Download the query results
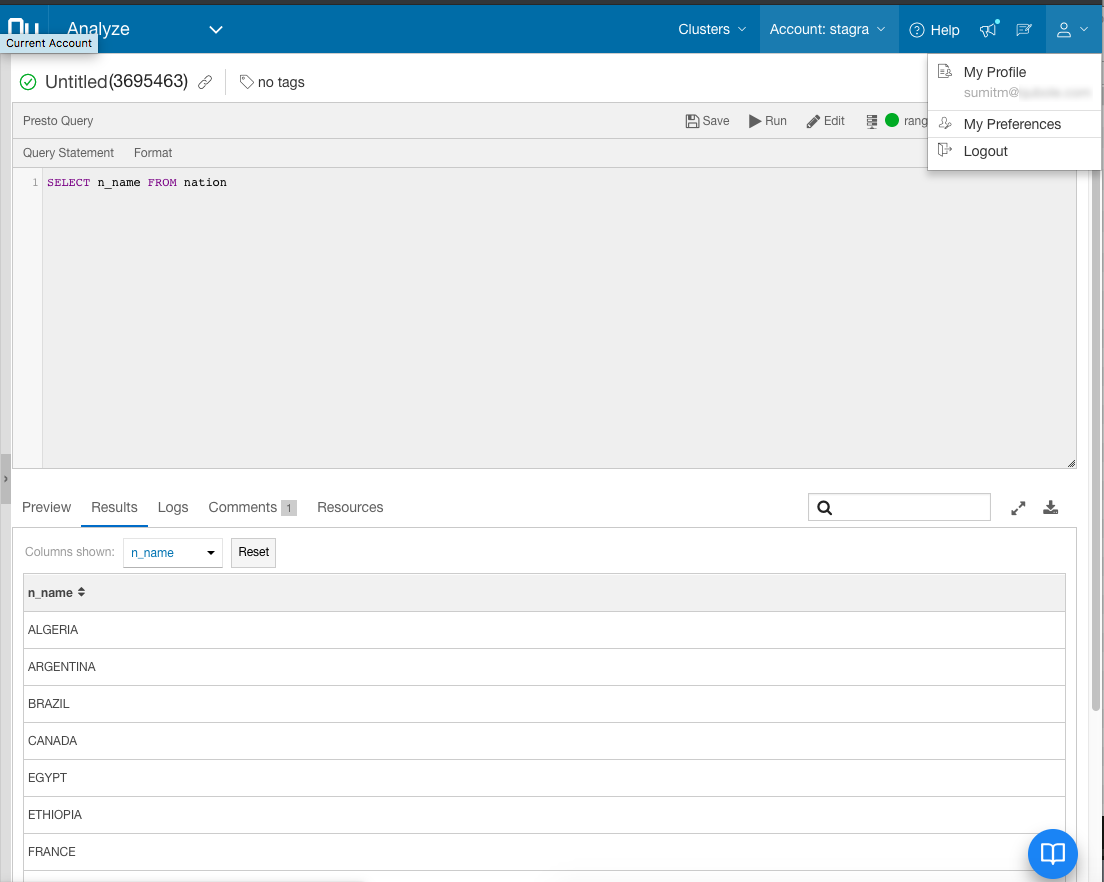Image resolution: width=1104 pixels, height=882 pixels. (x=1050, y=508)
